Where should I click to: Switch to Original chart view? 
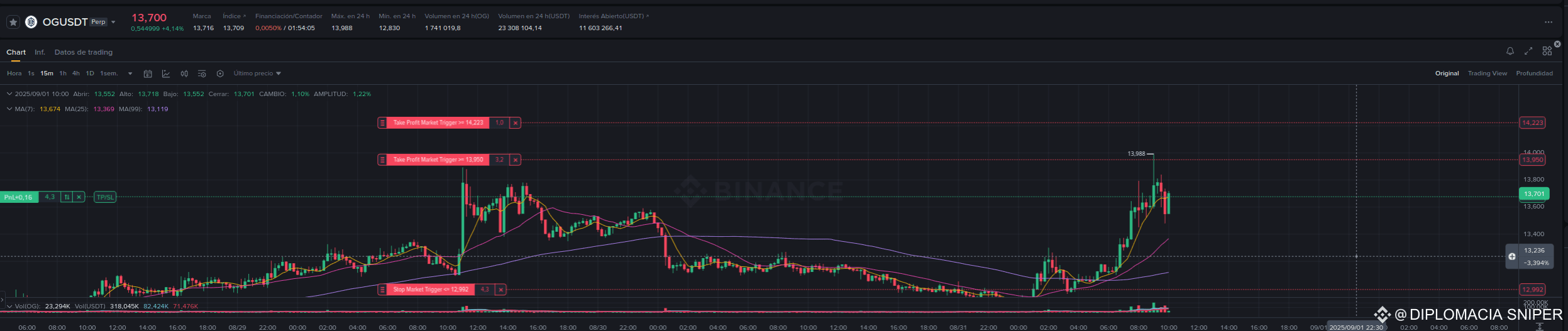click(x=1447, y=73)
